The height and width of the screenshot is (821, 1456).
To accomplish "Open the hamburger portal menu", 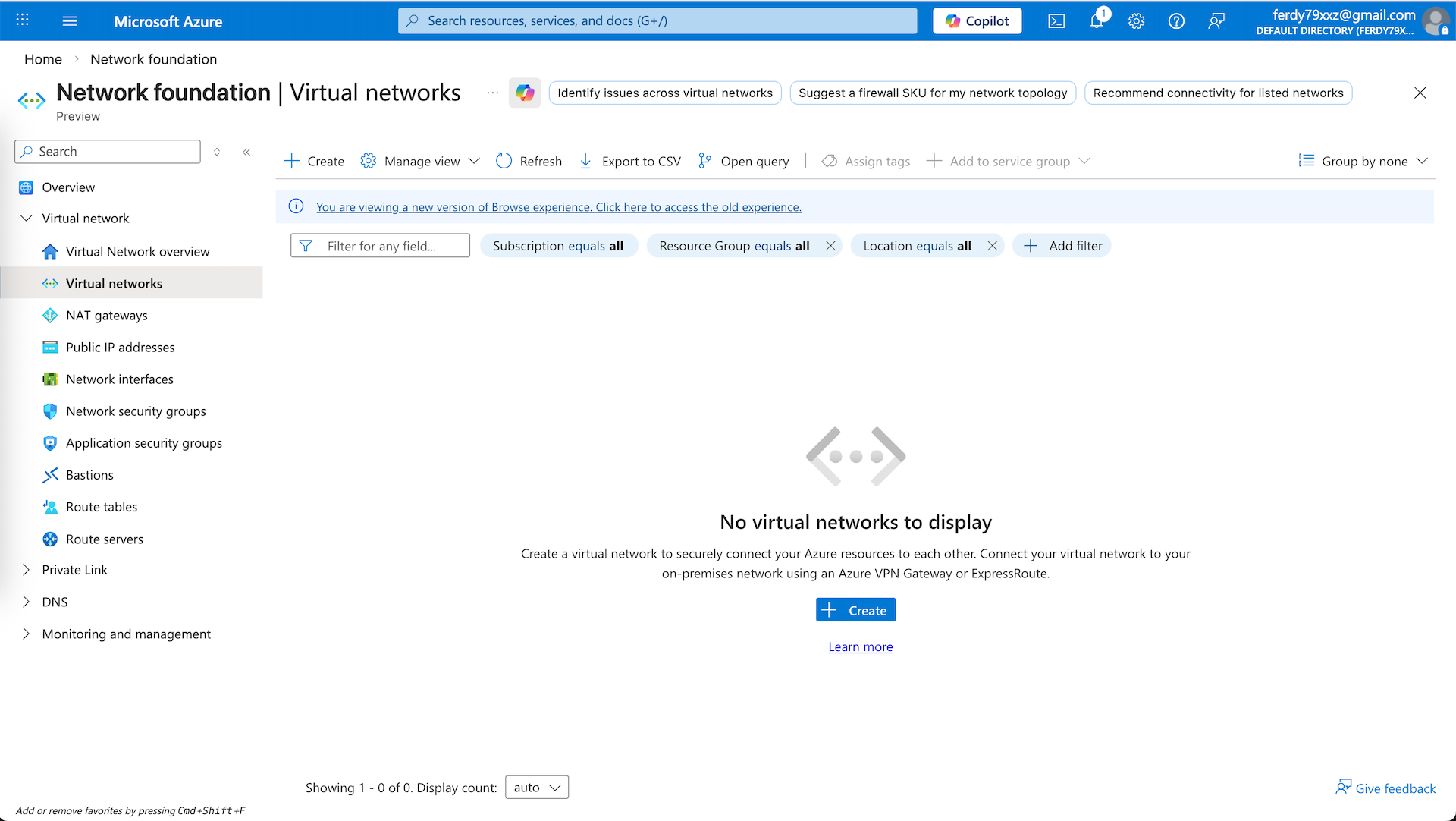I will click(x=70, y=21).
